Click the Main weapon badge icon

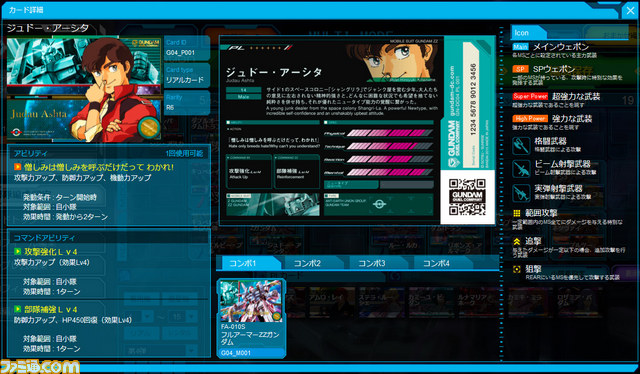coord(520,47)
